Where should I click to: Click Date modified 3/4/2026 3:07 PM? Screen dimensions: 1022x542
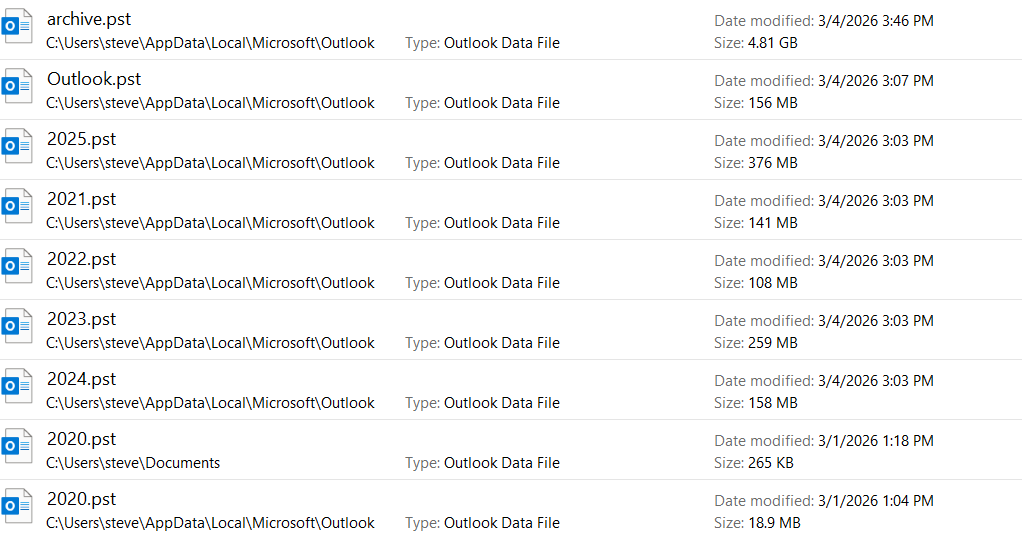(824, 81)
